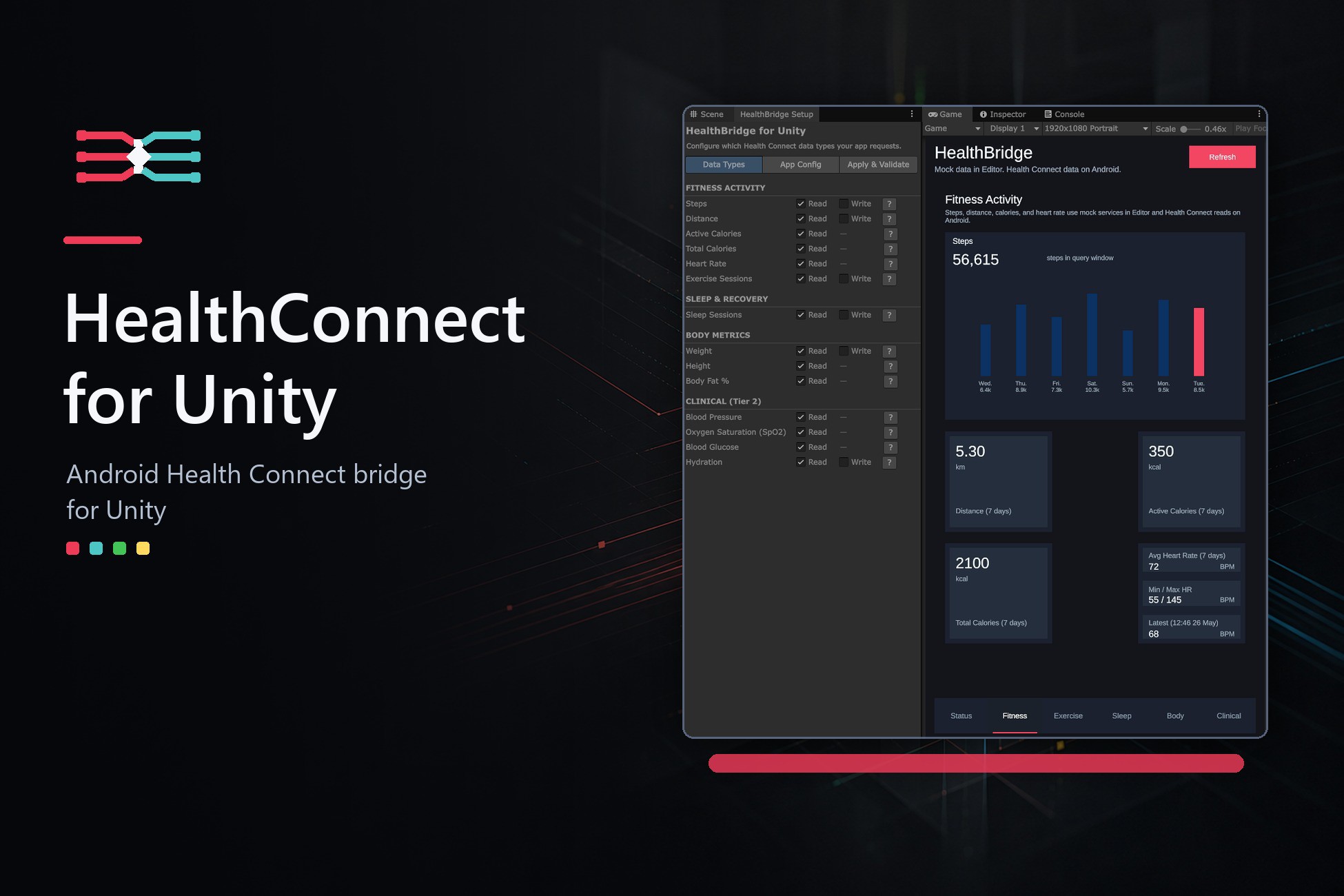Open help for Blood Glucose
Viewport: 1344px width, 896px height.
[x=890, y=447]
